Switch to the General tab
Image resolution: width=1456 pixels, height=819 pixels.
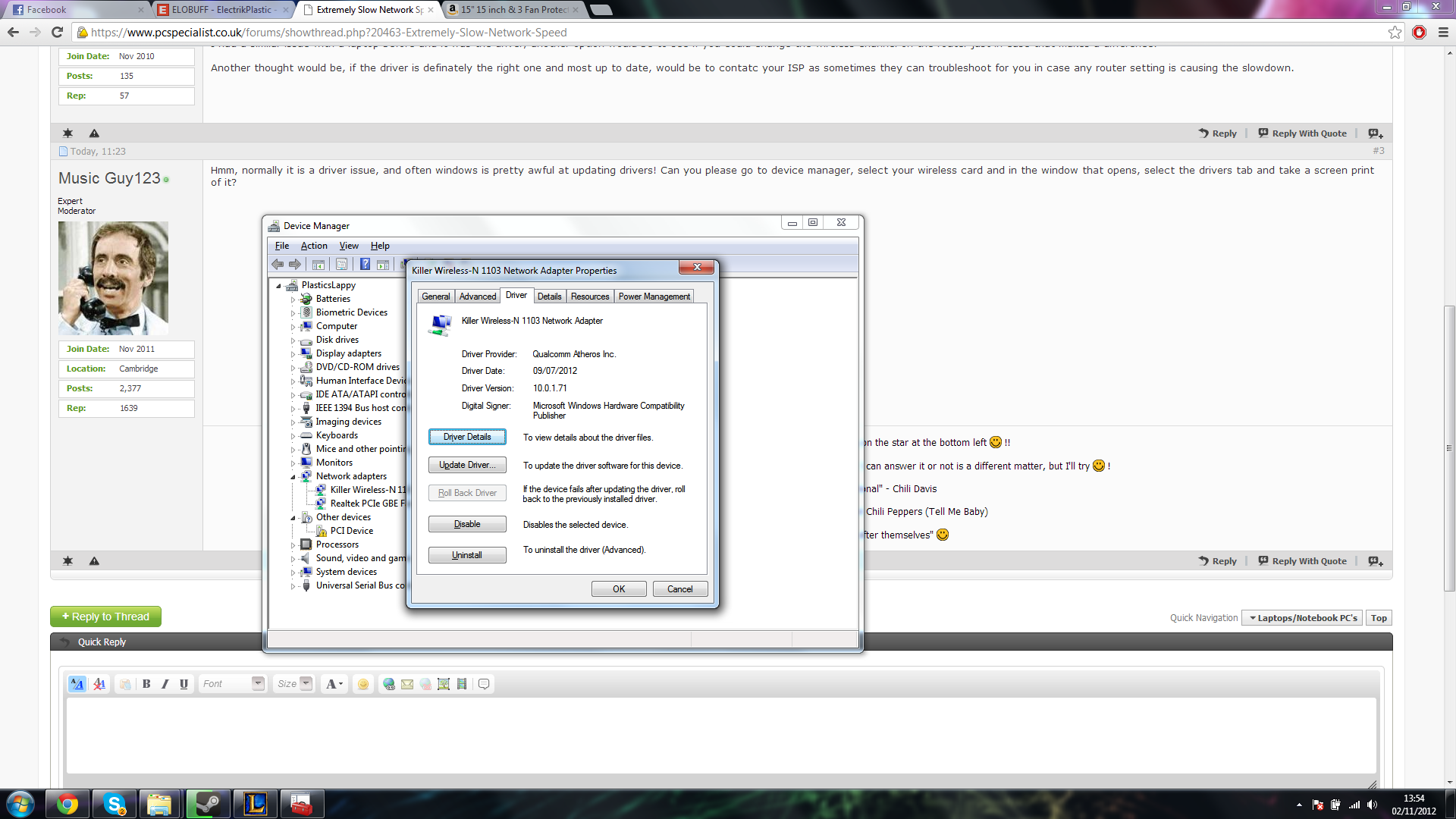[436, 297]
